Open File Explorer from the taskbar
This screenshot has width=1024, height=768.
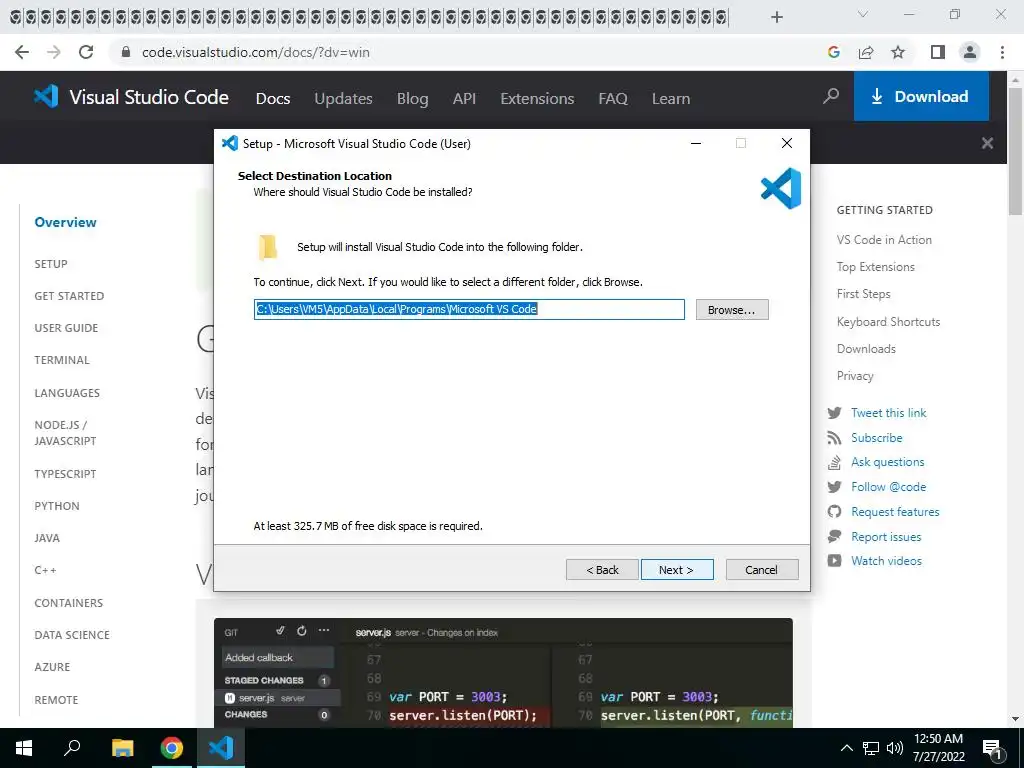tap(122, 748)
